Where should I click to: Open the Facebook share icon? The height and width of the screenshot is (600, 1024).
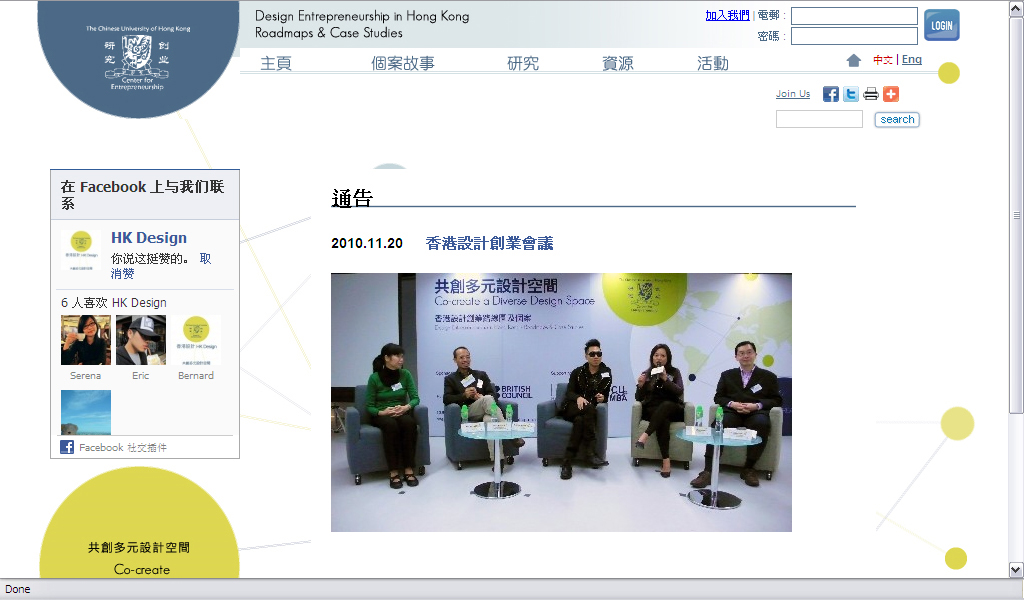pyautogui.click(x=831, y=94)
